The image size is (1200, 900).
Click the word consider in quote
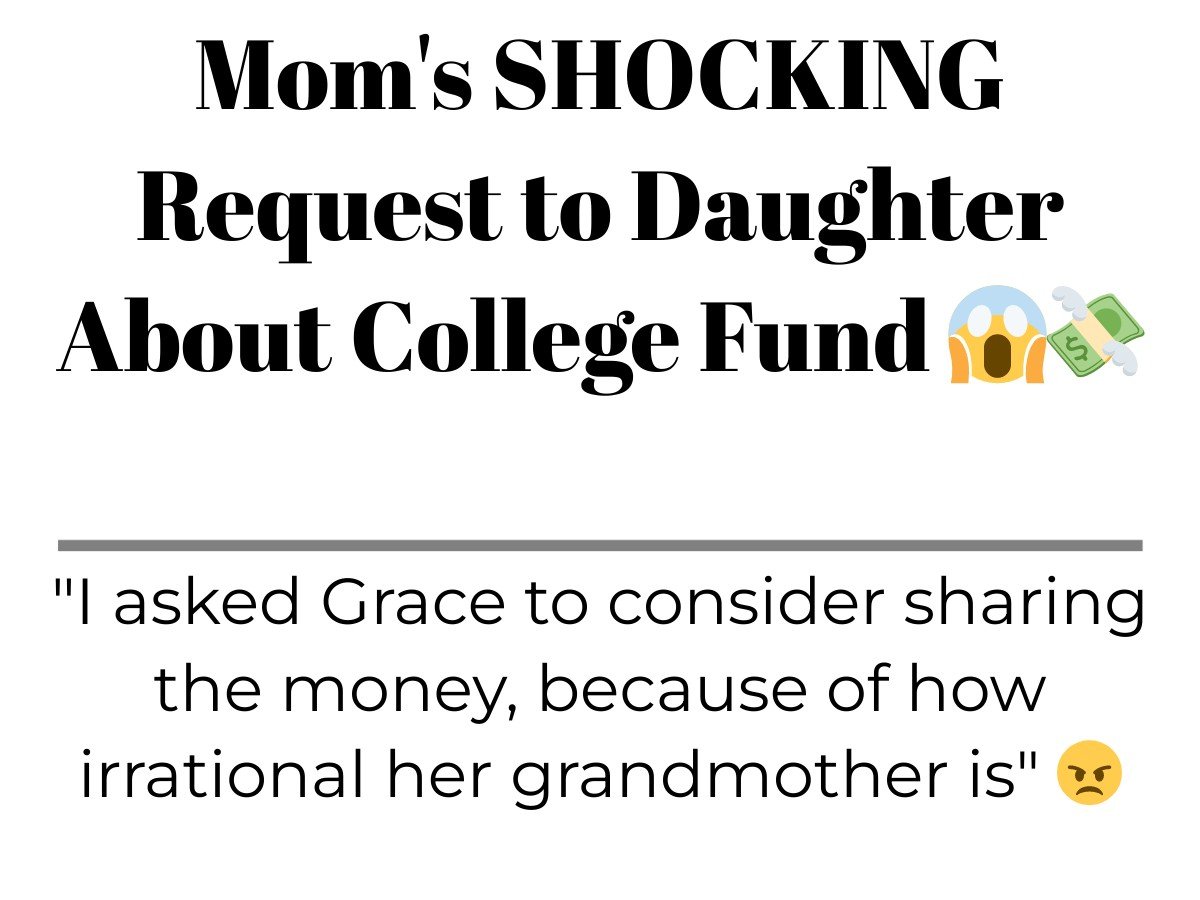point(748,603)
